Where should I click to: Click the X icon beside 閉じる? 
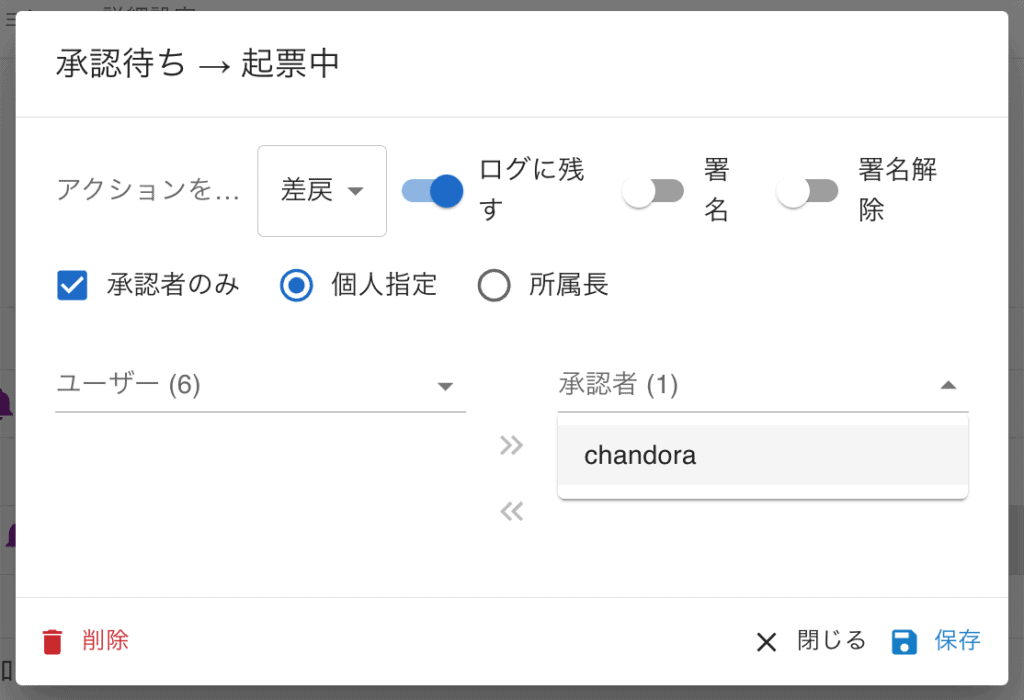(x=767, y=642)
